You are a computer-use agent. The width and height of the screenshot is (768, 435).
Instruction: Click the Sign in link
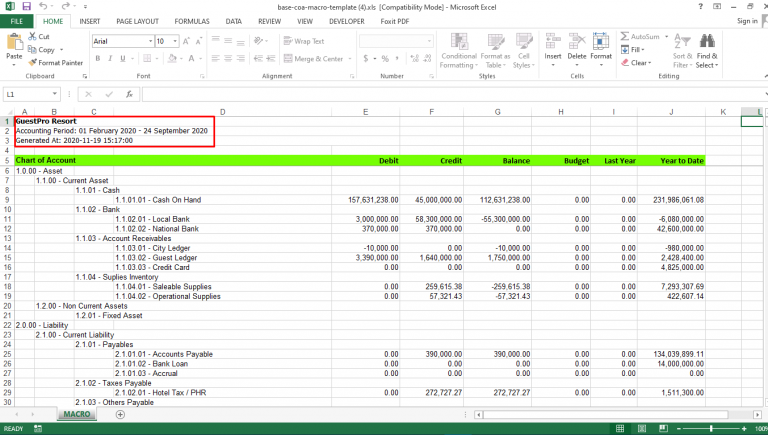(746, 20)
